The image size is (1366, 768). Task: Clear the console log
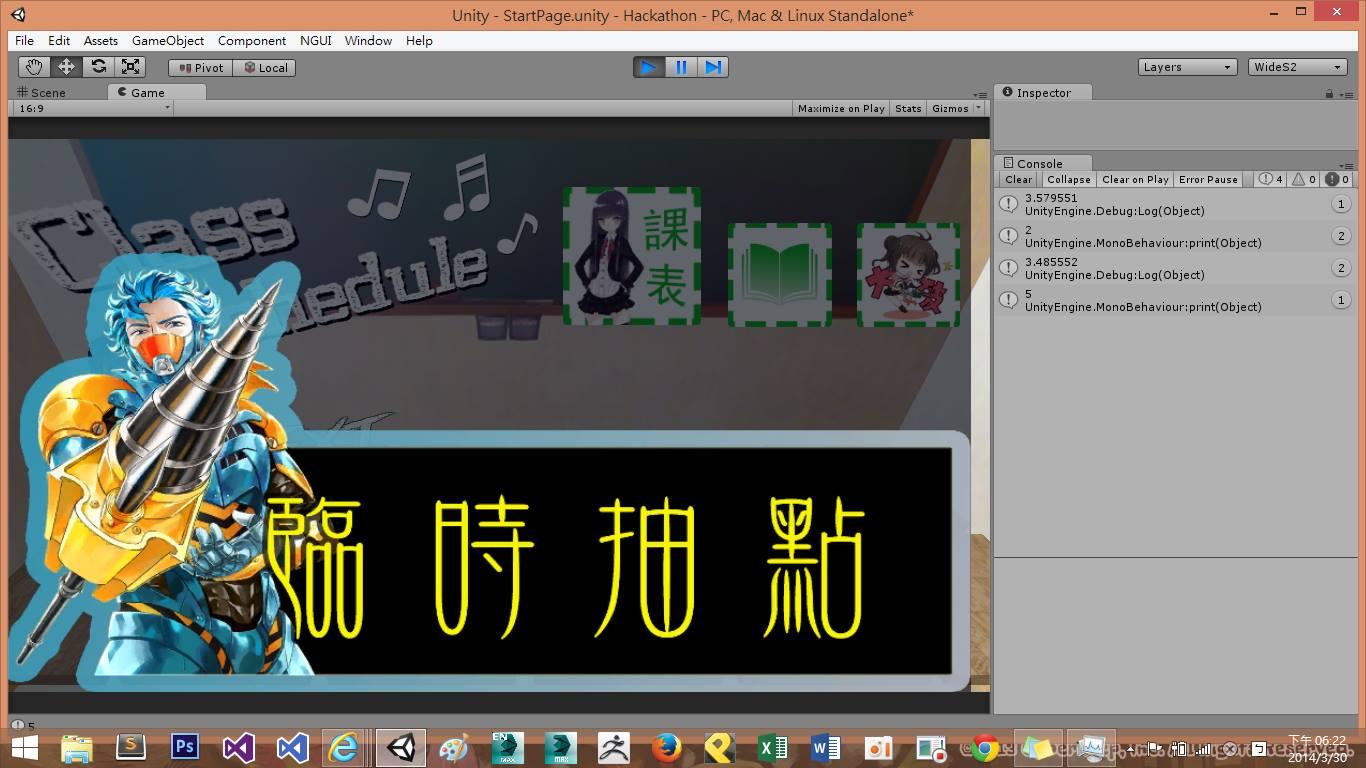(1019, 179)
